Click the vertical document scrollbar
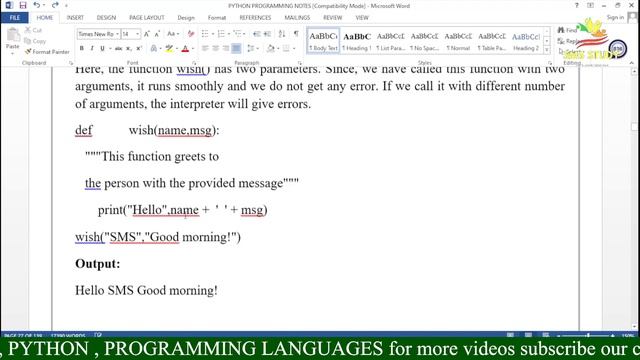The image size is (640, 360). click(x=634, y=198)
